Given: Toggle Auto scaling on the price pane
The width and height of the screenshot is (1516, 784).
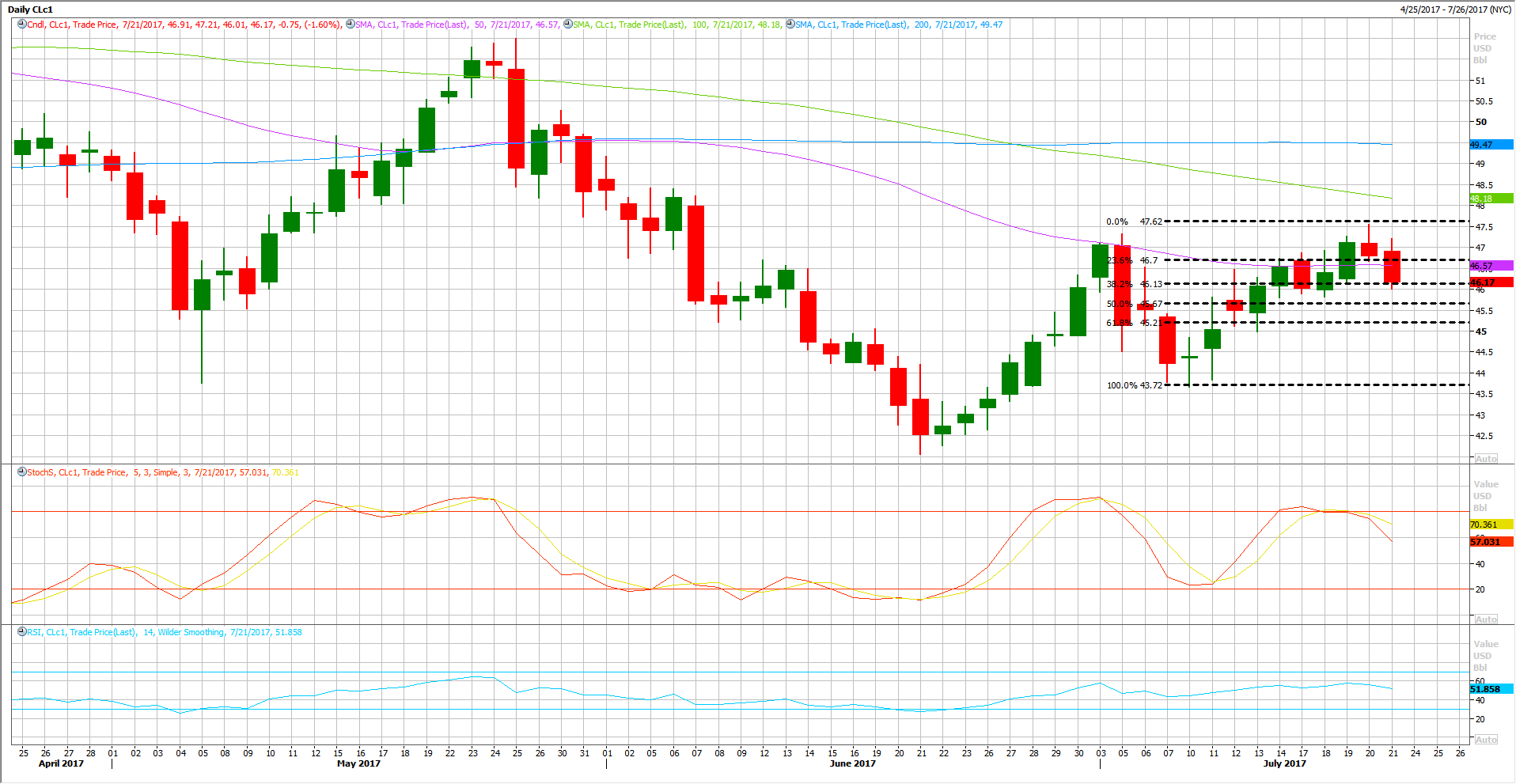Looking at the screenshot, I should (x=1485, y=459).
